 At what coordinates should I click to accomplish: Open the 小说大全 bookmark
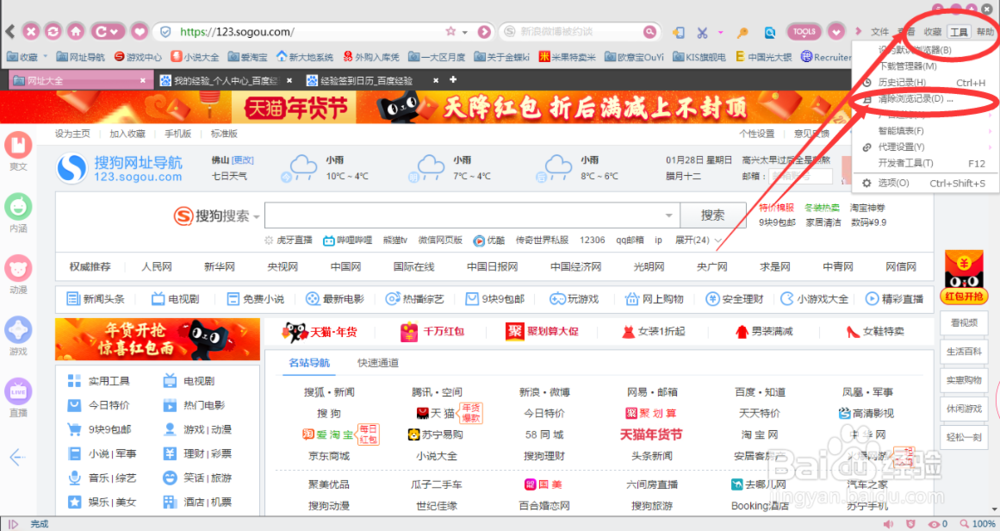[195, 57]
